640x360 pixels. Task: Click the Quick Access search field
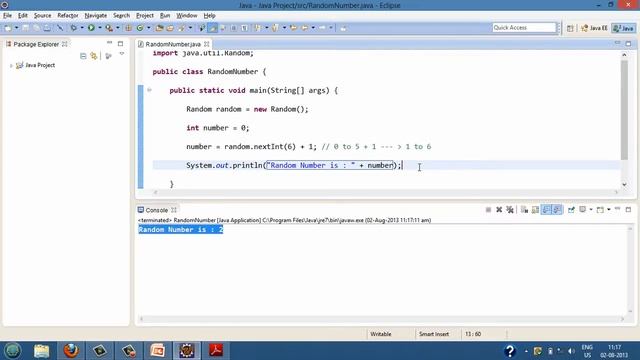524,28
